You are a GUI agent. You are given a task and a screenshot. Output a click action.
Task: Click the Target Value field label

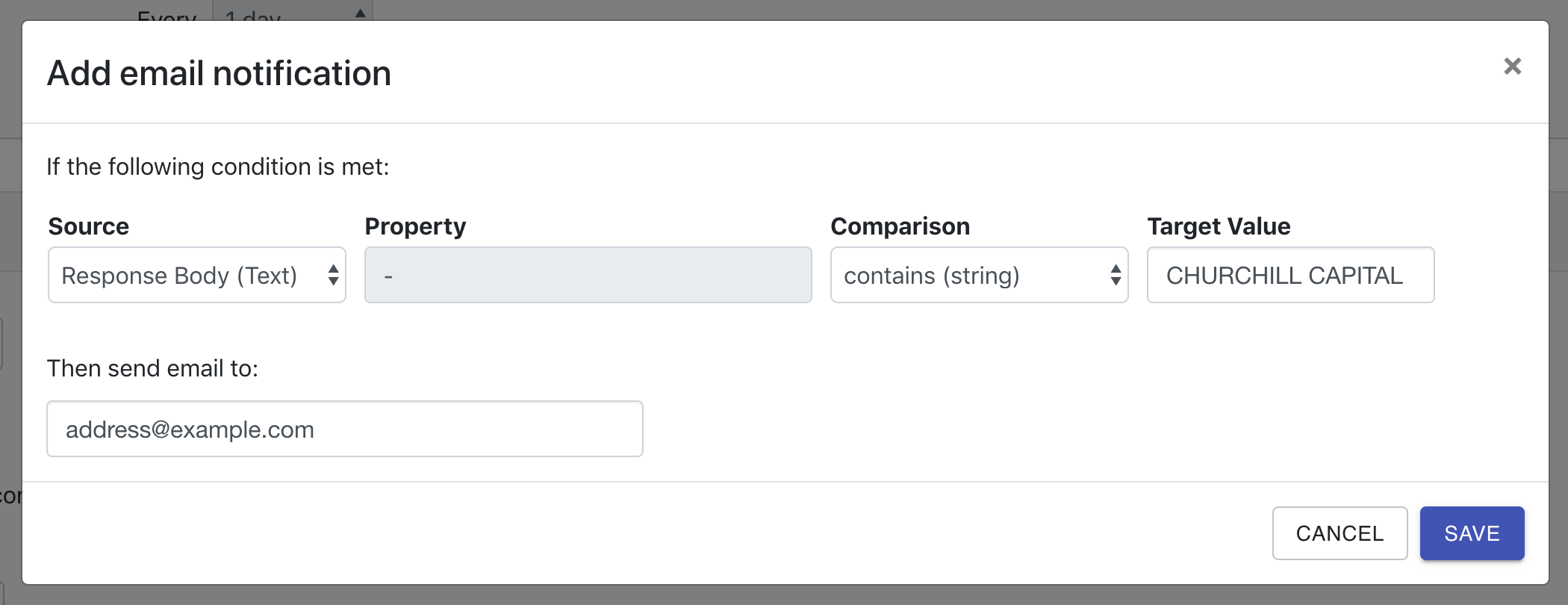[x=1219, y=226]
